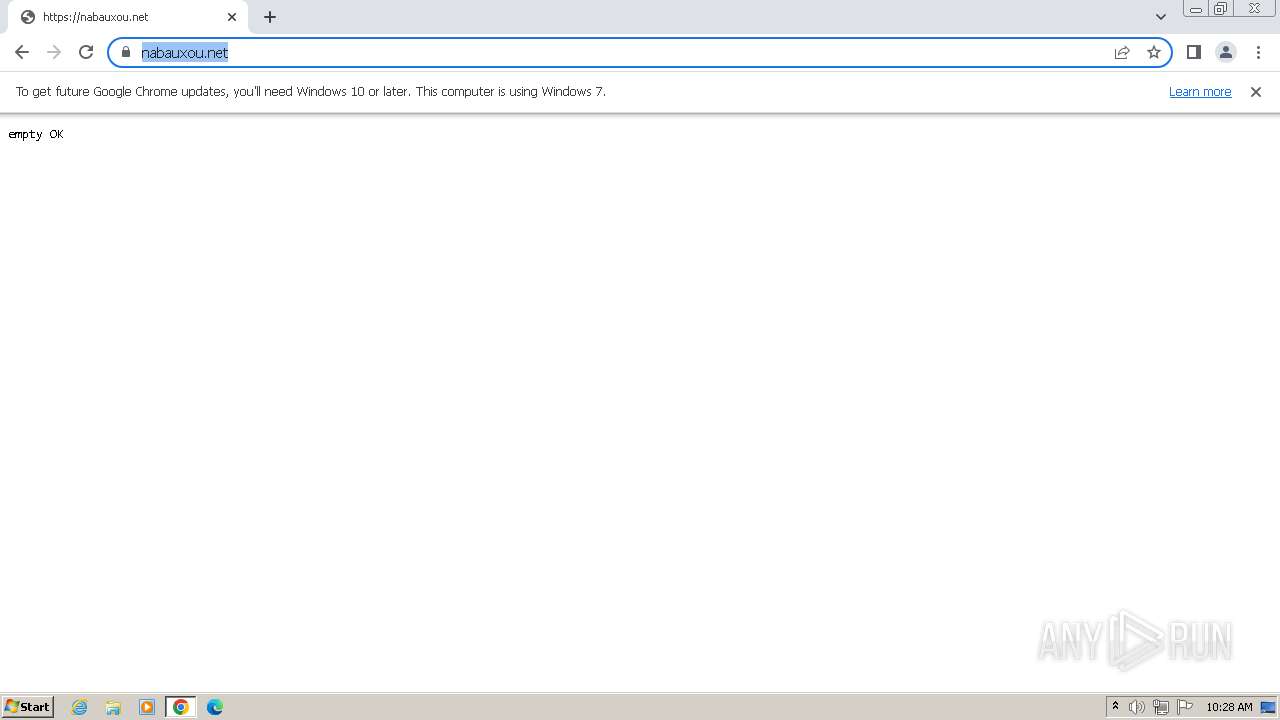Open Windows Media Player from taskbar
This screenshot has height=720, width=1280.
(147, 707)
